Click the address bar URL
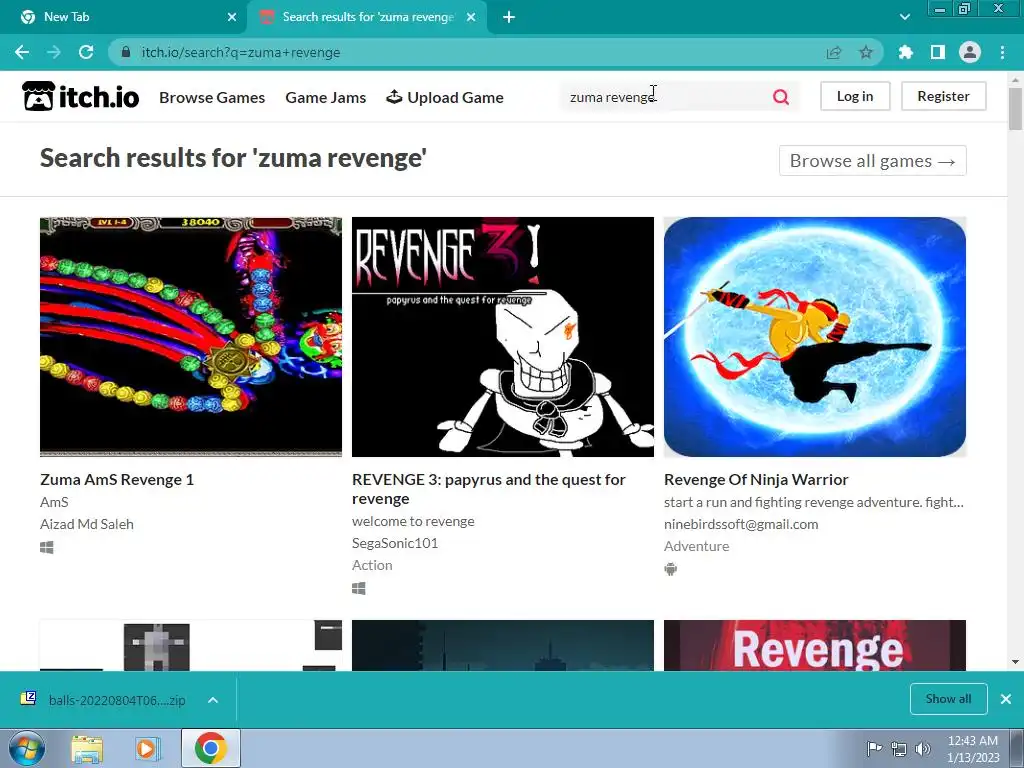 (x=240, y=52)
